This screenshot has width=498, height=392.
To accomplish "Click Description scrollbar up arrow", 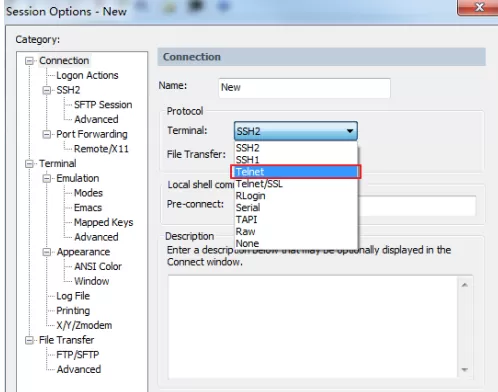I will coord(464,285).
